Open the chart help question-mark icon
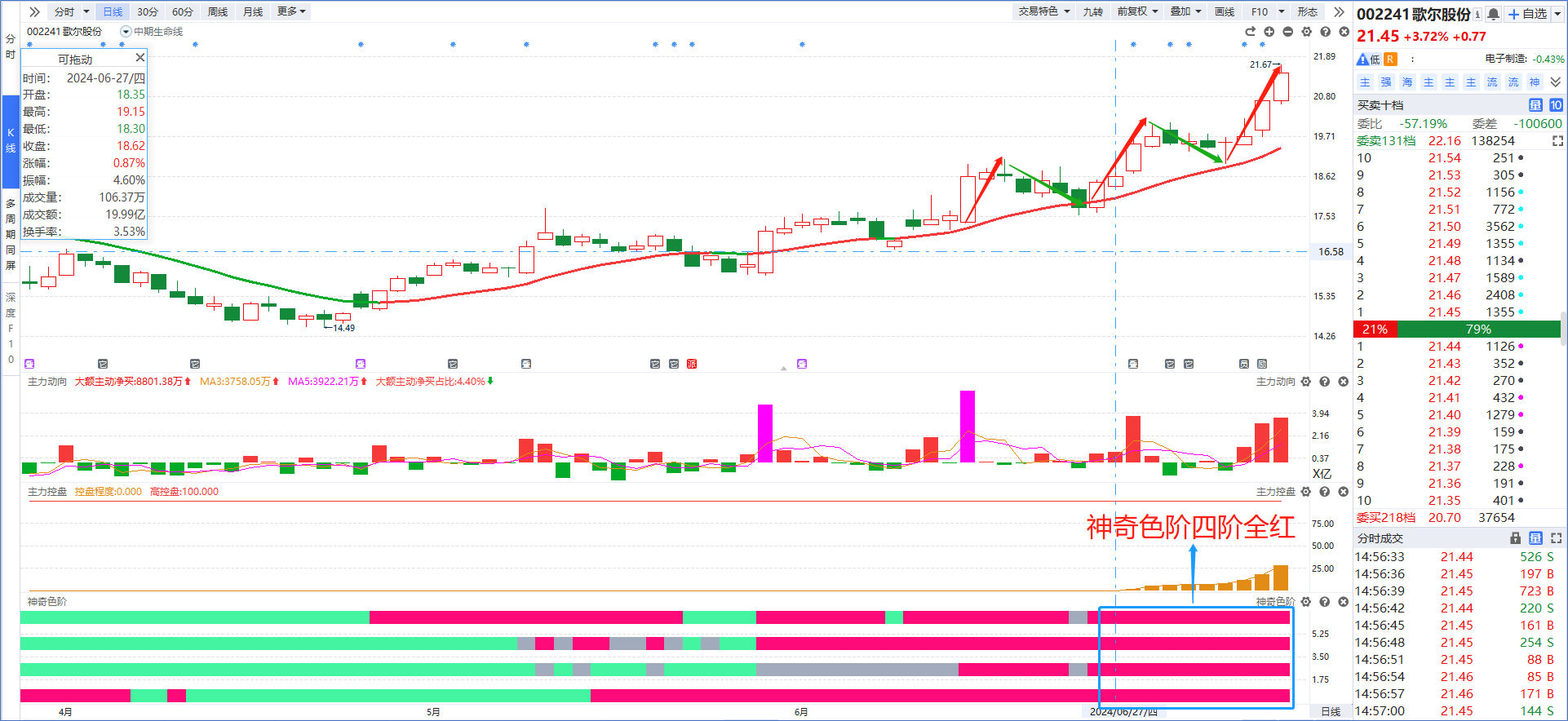Image resolution: width=1568 pixels, height=721 pixels. tap(1325, 31)
